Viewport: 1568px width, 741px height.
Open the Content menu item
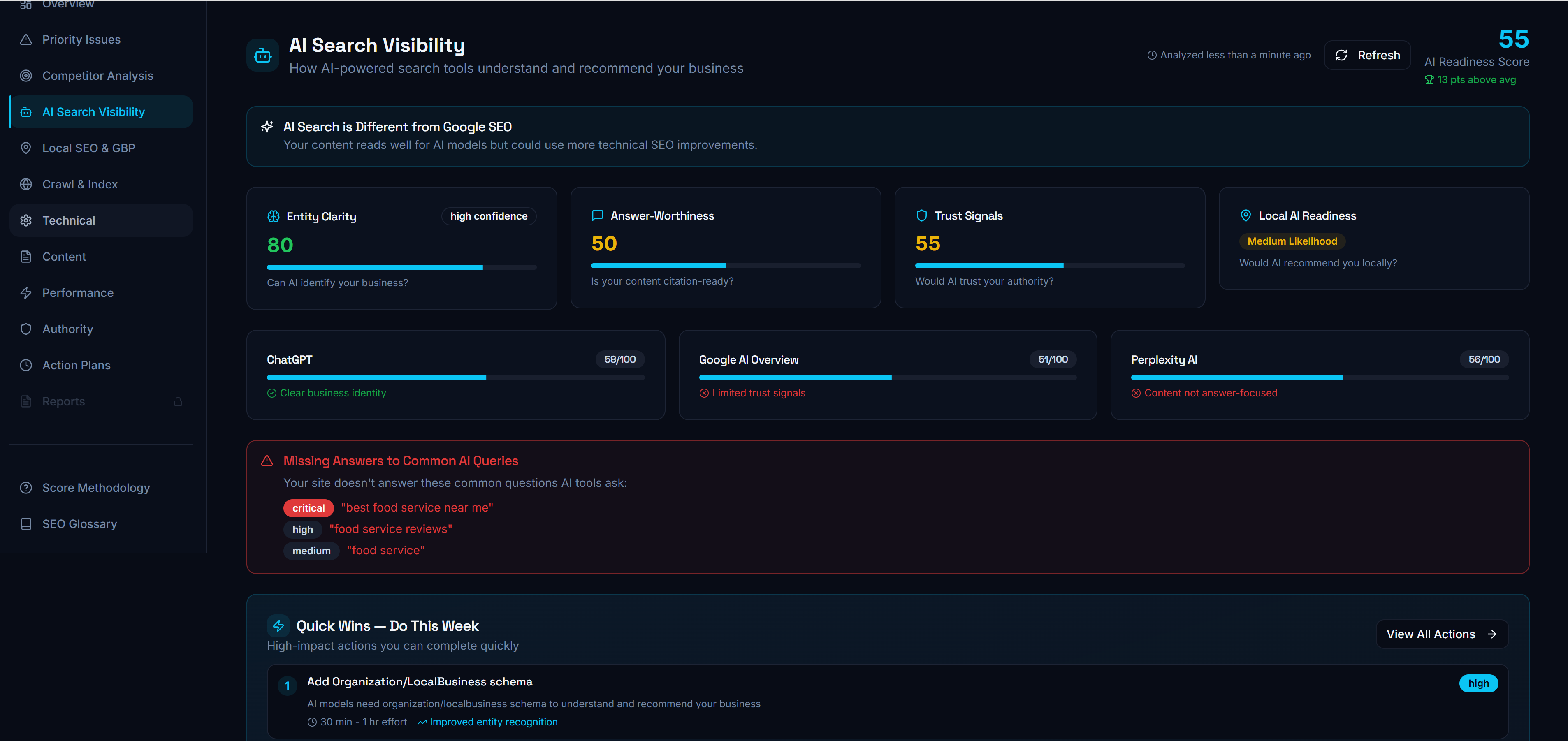pos(64,257)
